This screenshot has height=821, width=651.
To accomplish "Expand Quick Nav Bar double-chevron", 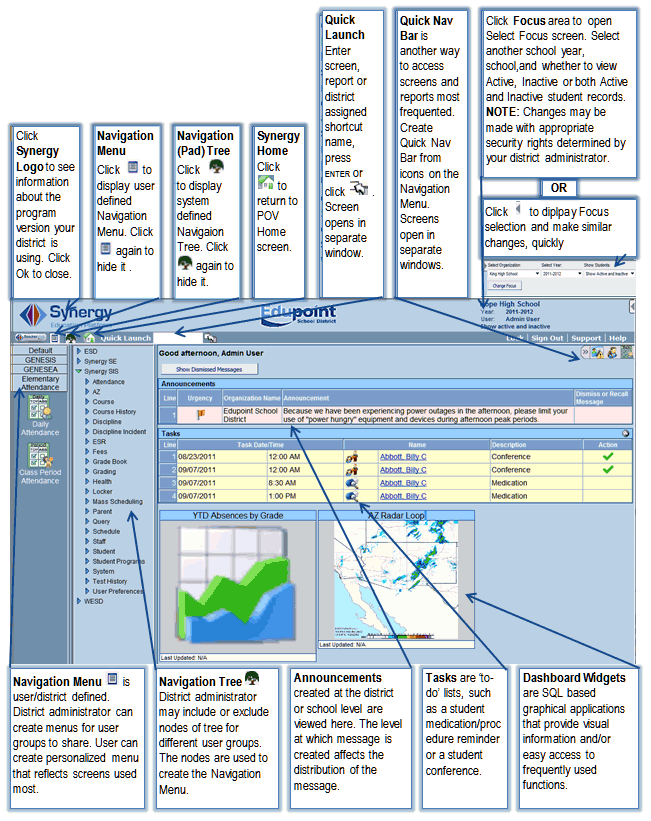I will pyautogui.click(x=585, y=352).
